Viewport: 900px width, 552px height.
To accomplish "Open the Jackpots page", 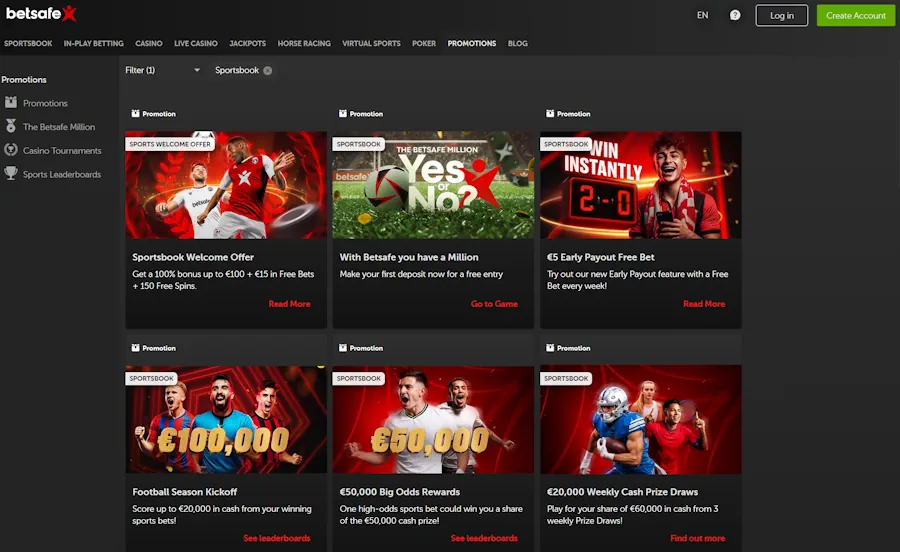I will click(x=247, y=44).
